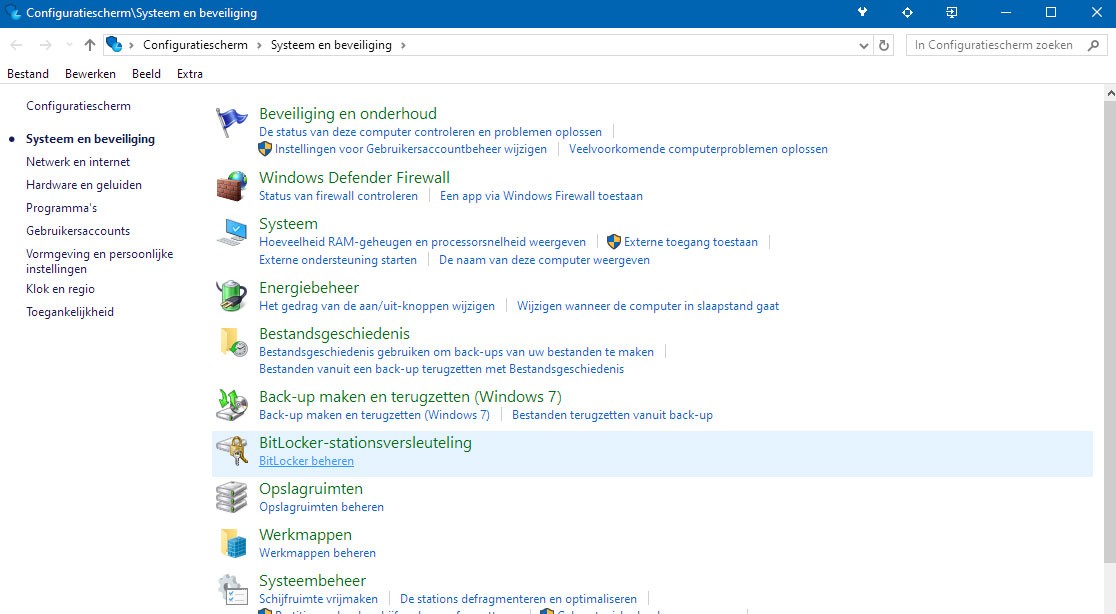This screenshot has height=614, width=1116.
Task: Click the search magnifier icon
Action: 1093,45
